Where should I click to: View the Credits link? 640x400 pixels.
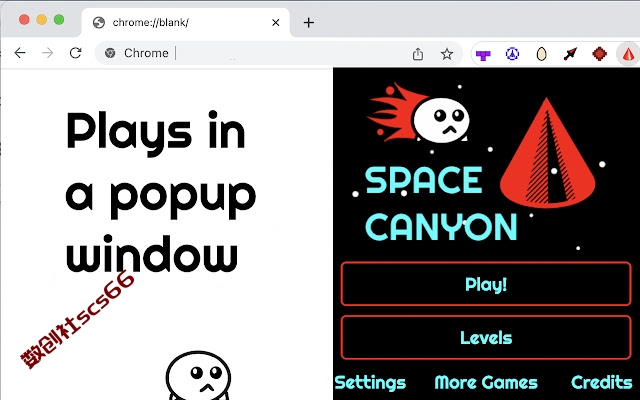coord(602,382)
